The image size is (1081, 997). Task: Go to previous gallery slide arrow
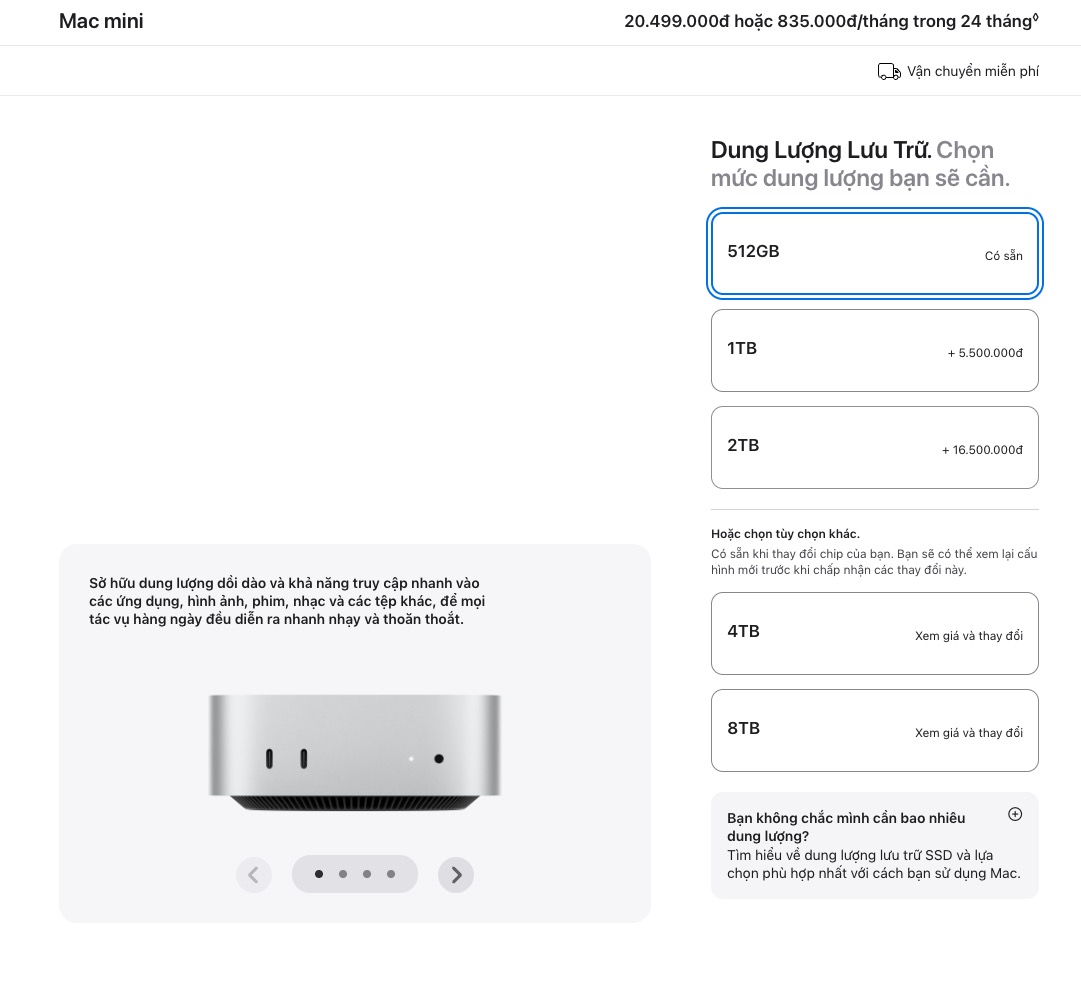[x=254, y=875]
